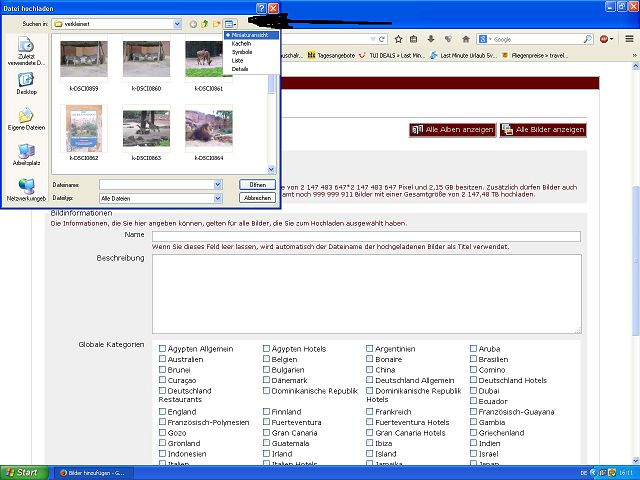Open the Firefox hamburger menu
Screen dimensions: 640x480
[x=629, y=39]
